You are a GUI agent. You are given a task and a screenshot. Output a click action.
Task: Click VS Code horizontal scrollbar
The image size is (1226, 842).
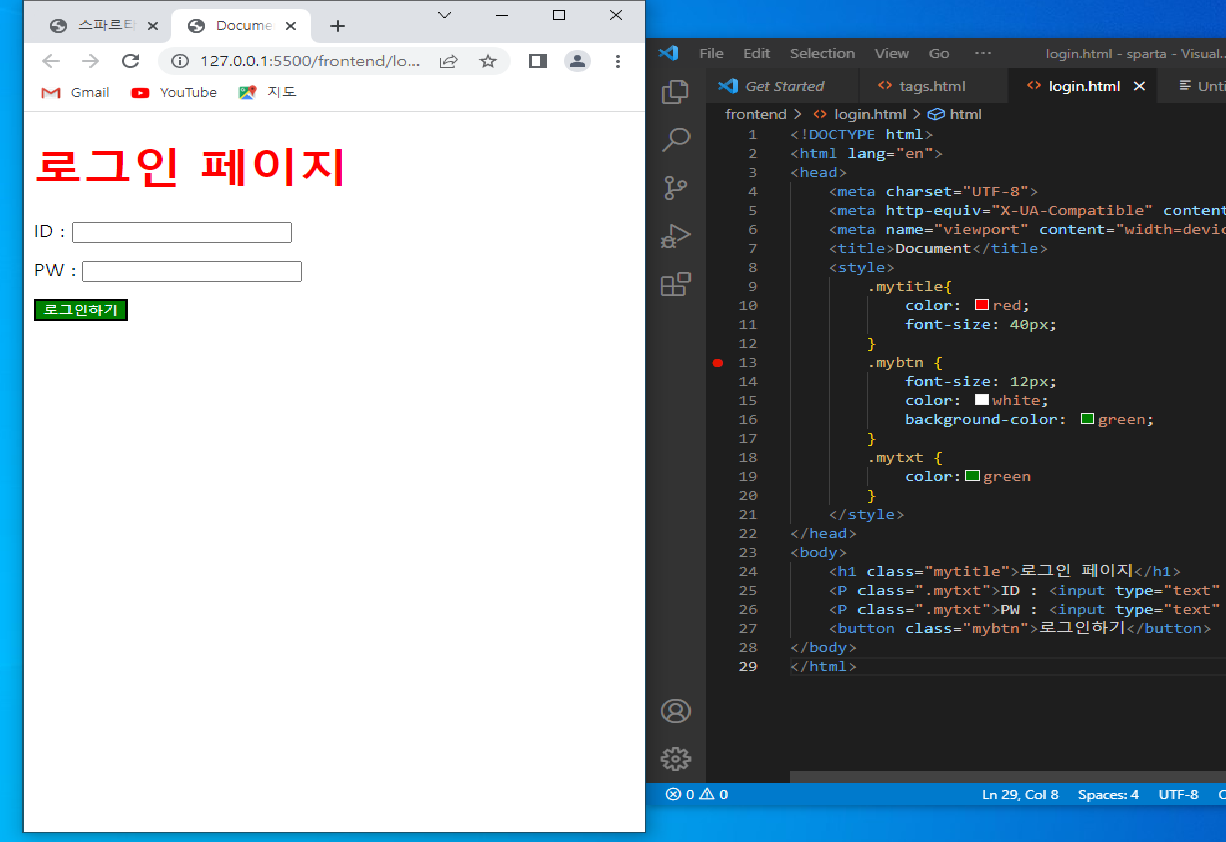point(1007,777)
